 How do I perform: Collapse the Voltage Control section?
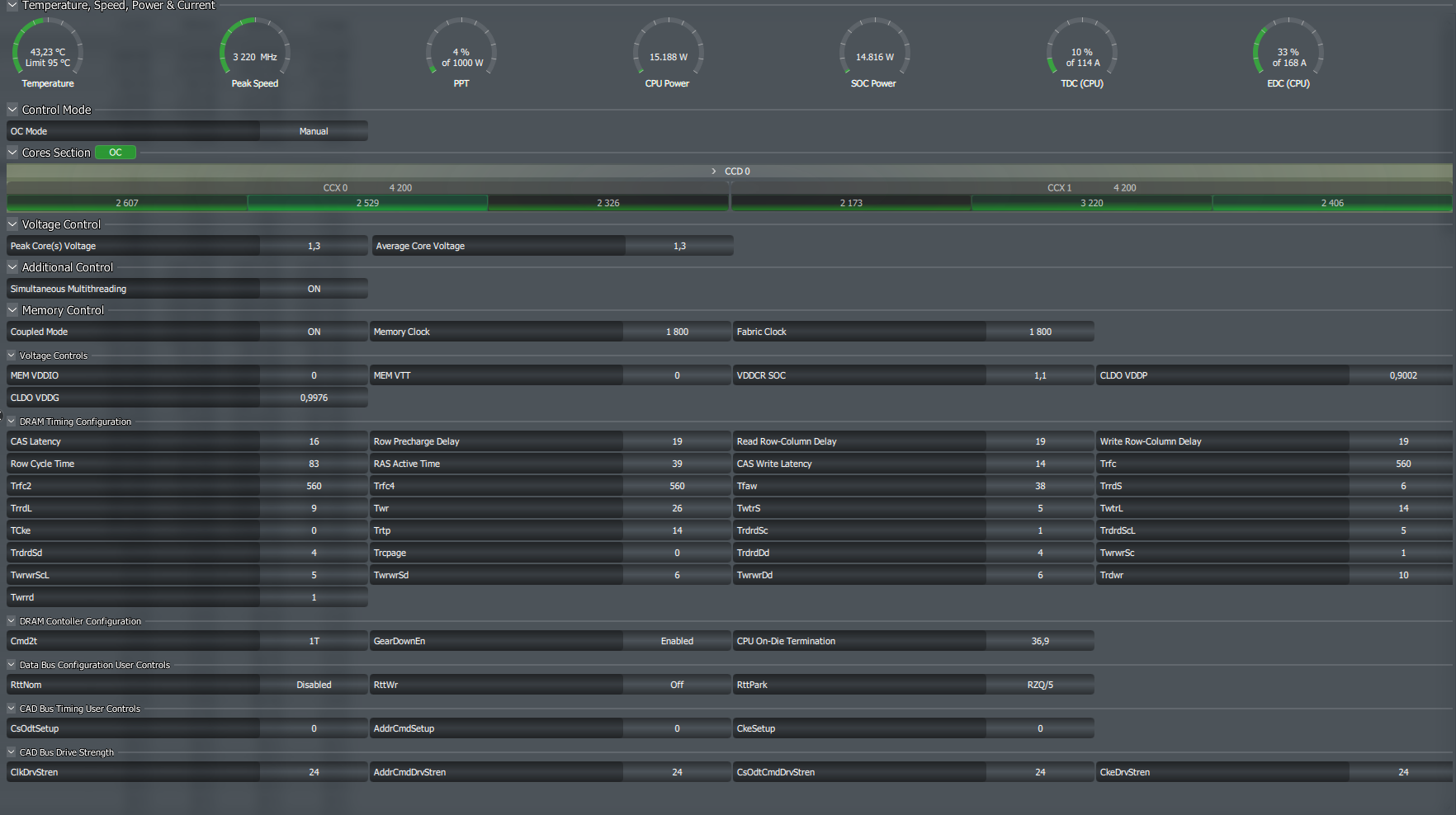(12, 224)
